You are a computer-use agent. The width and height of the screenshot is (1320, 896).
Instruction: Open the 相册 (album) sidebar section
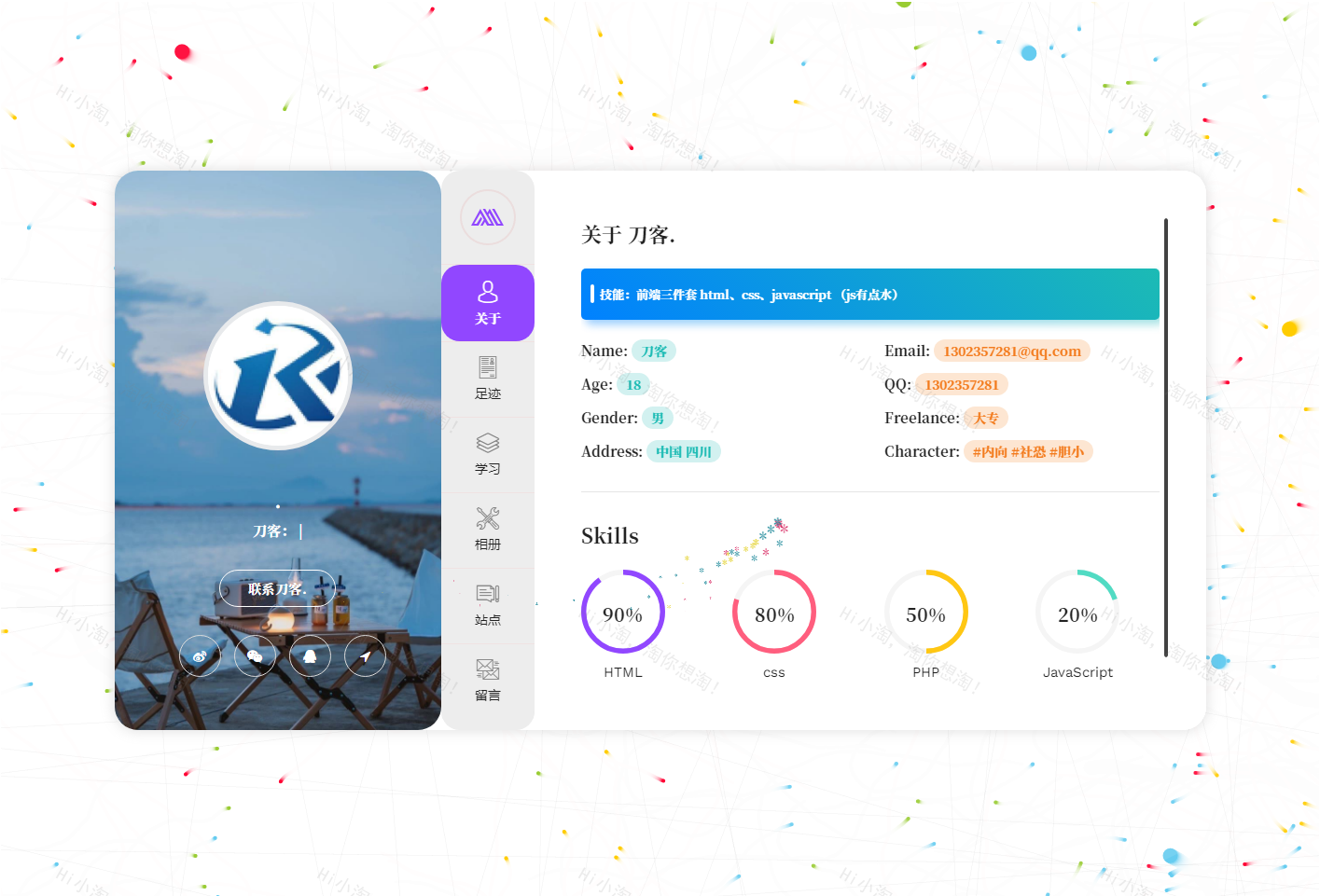pyautogui.click(x=487, y=529)
